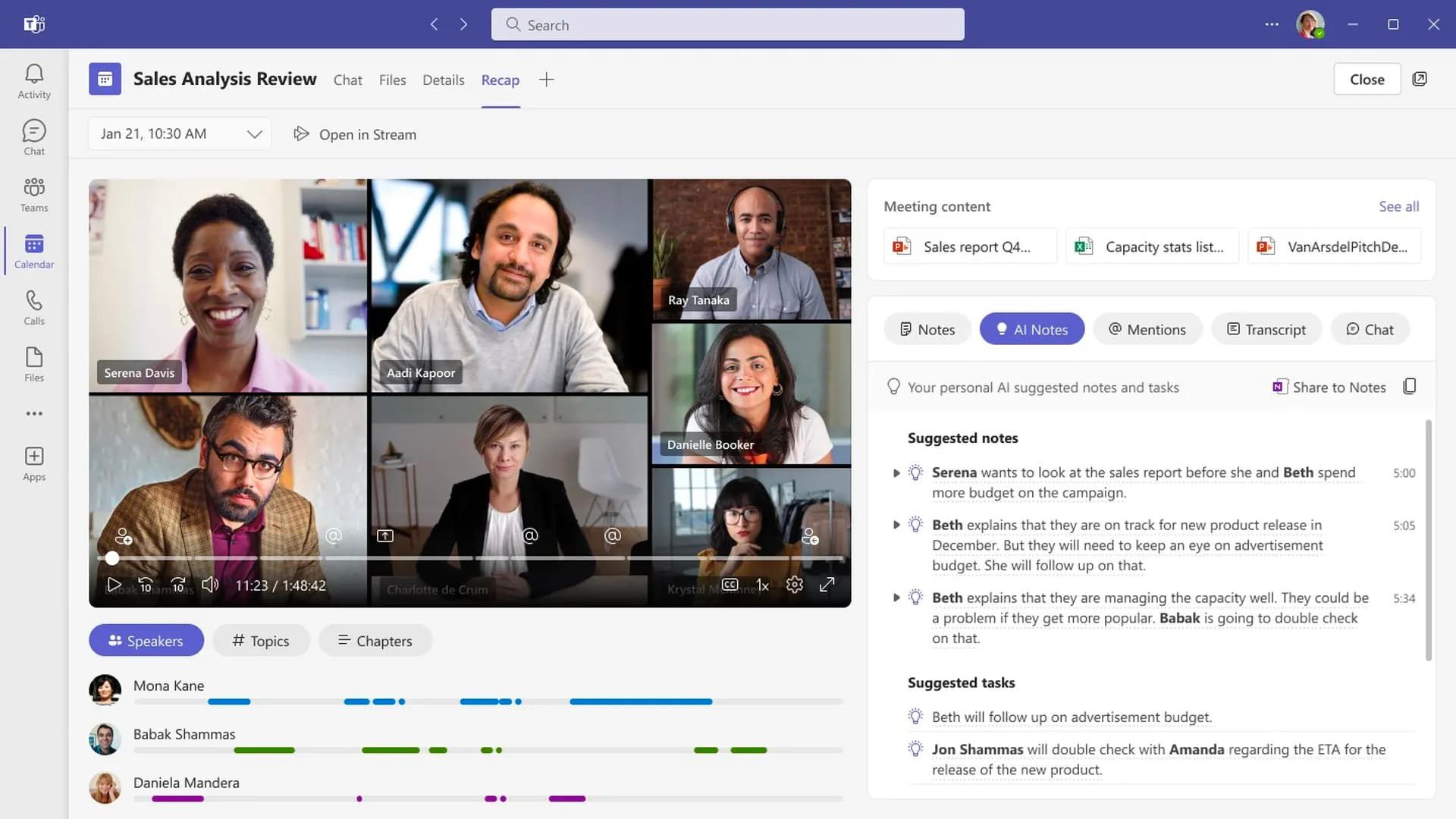The width and height of the screenshot is (1456, 819).
Task: Open the Apps icon in sidebar
Action: (x=34, y=463)
